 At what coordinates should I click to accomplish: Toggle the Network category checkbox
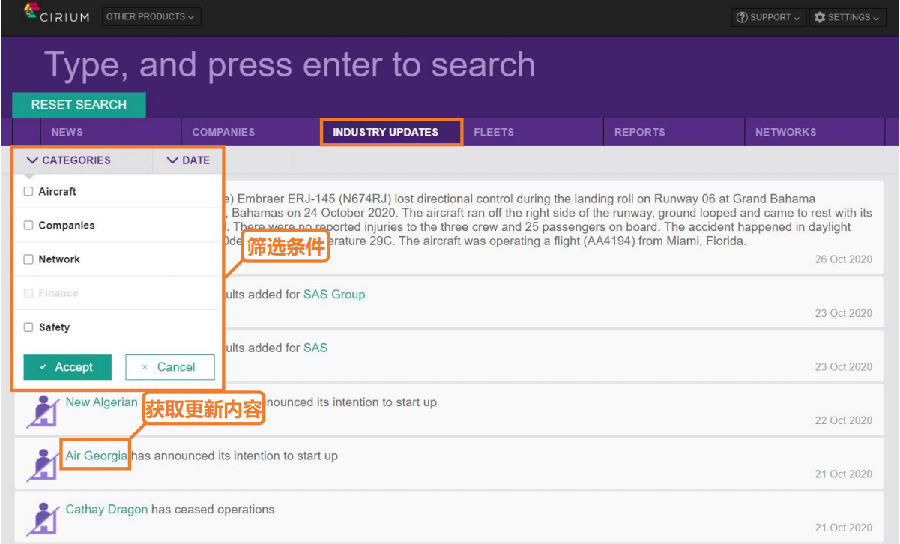point(29,259)
